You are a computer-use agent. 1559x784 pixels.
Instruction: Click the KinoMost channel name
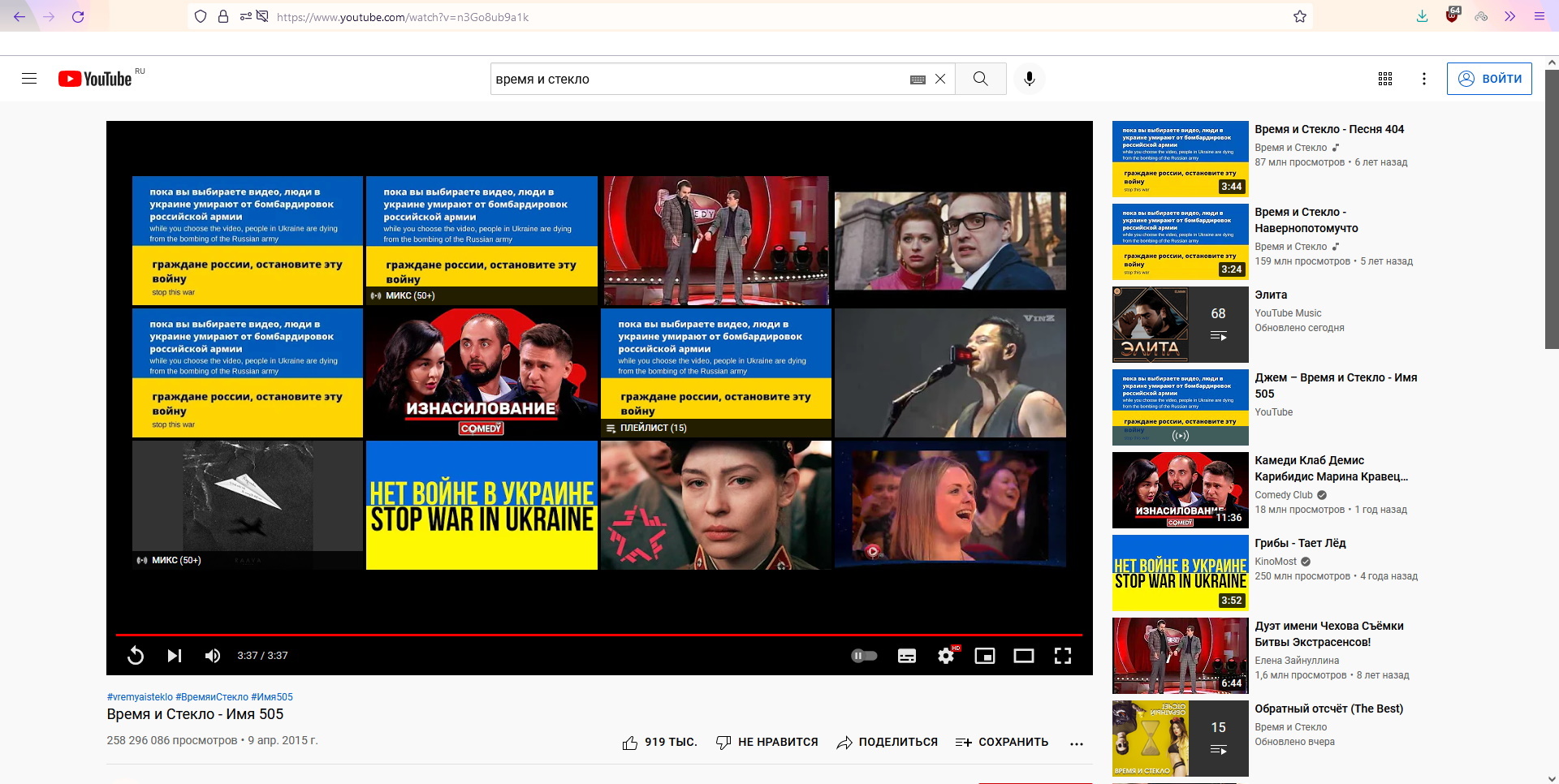pos(1276,562)
